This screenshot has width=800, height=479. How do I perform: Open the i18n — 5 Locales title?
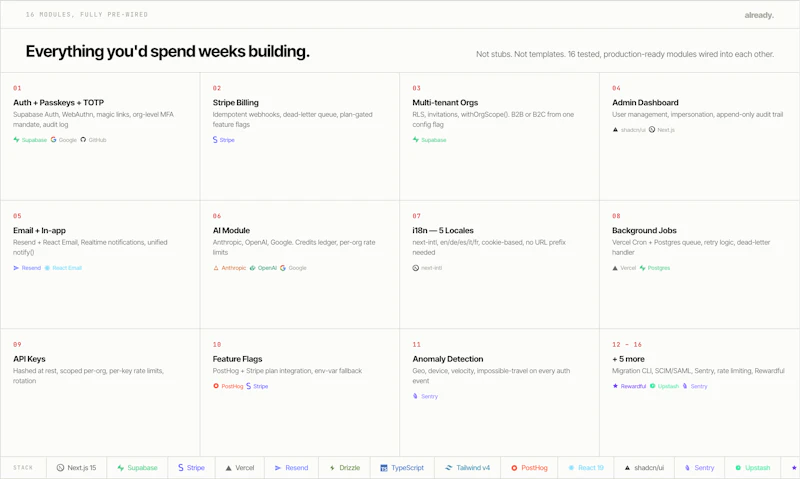(x=443, y=231)
